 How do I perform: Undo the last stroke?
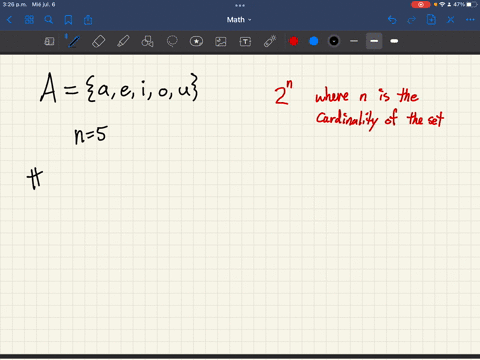(392, 20)
